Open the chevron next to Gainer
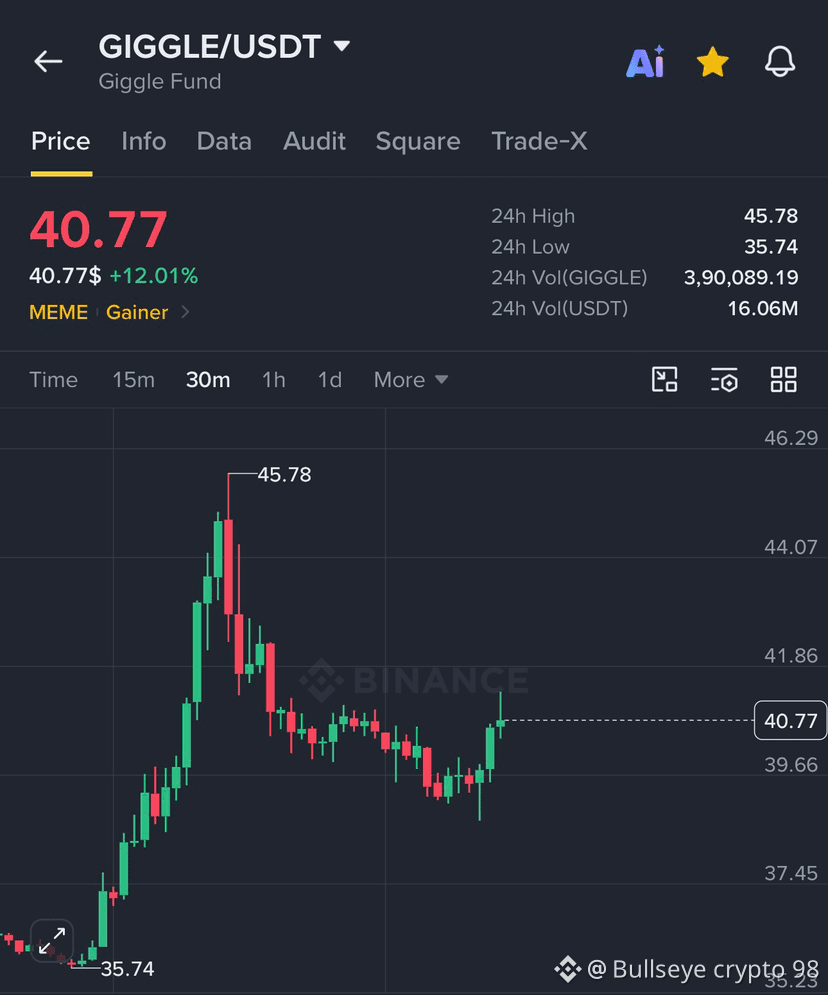 coord(185,312)
